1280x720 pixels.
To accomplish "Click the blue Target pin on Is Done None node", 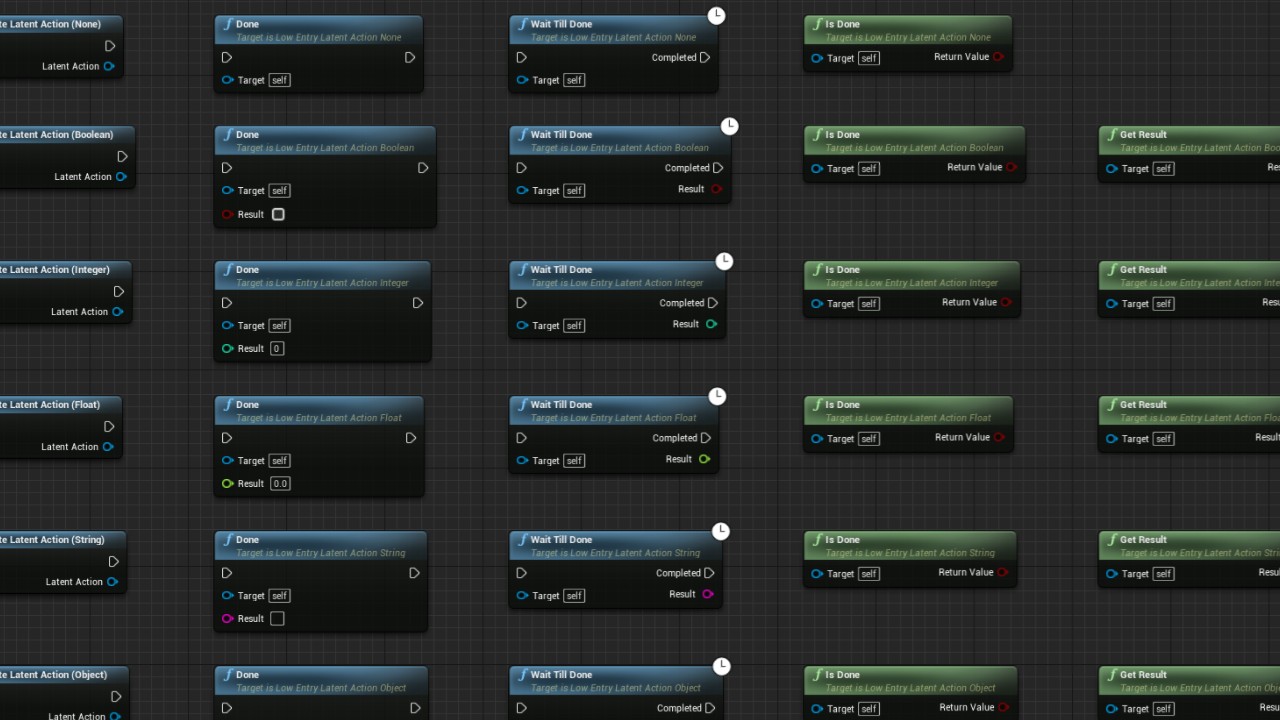I will (817, 58).
